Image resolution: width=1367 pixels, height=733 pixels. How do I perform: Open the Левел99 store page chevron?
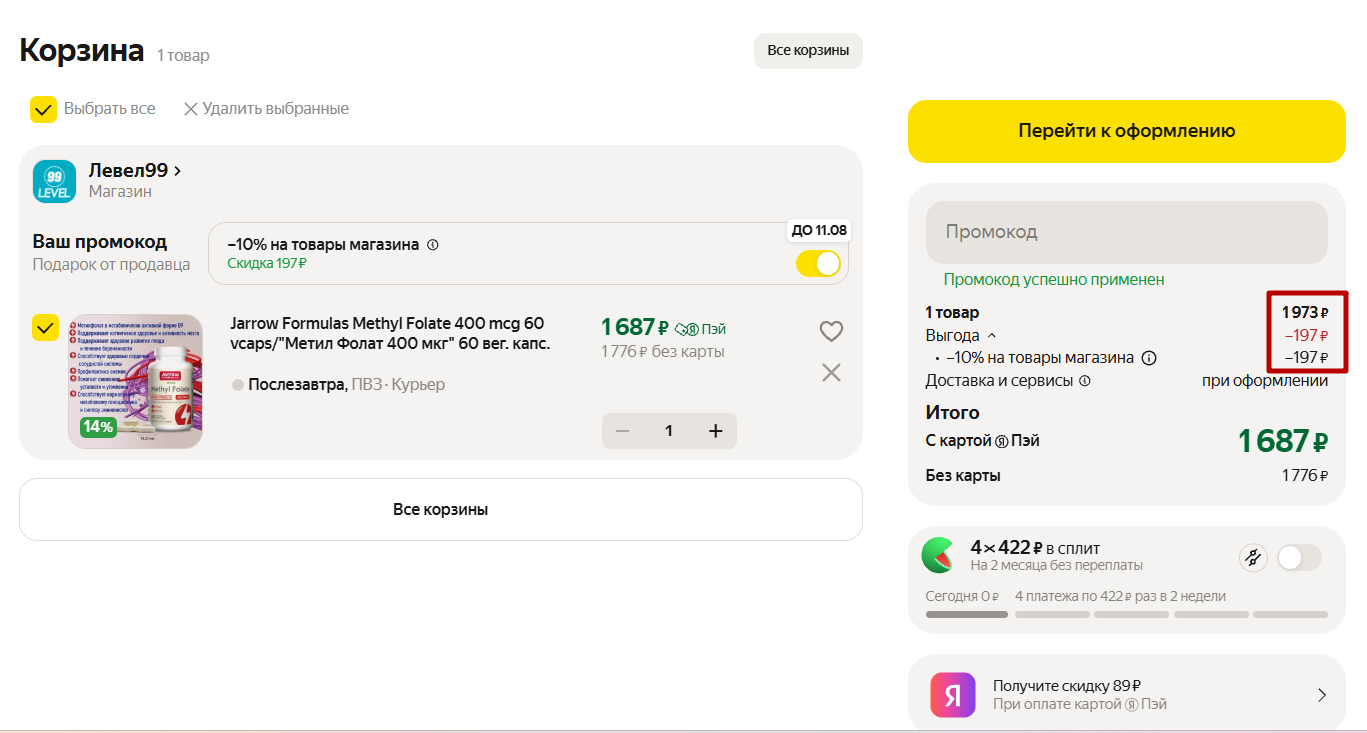(178, 171)
